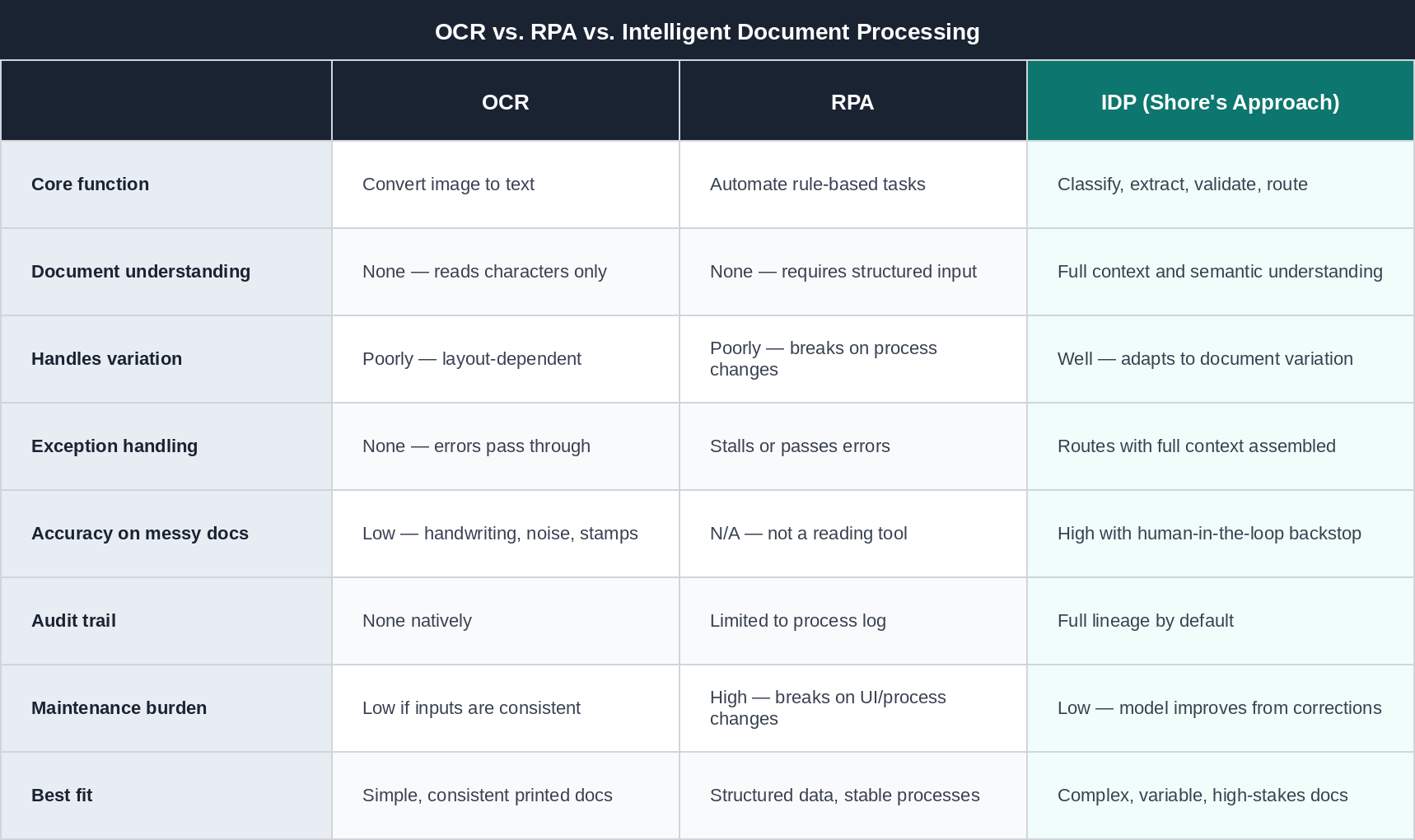The image size is (1415, 840).
Task: Click 'None — requires structured input' cell
Action: pos(852,272)
